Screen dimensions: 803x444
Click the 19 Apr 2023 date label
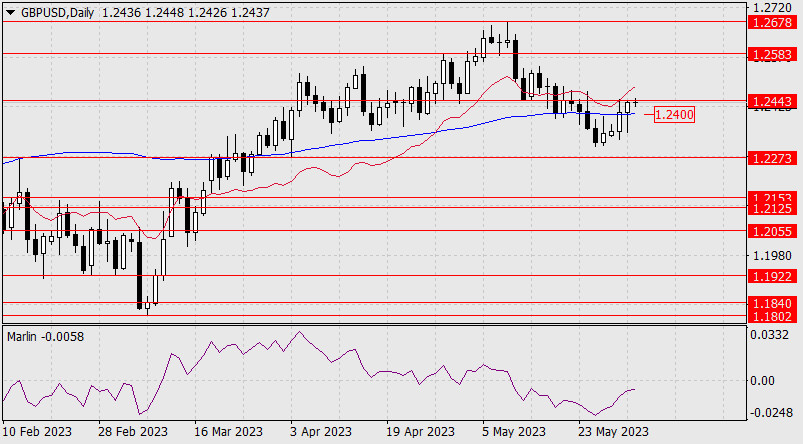click(x=420, y=432)
